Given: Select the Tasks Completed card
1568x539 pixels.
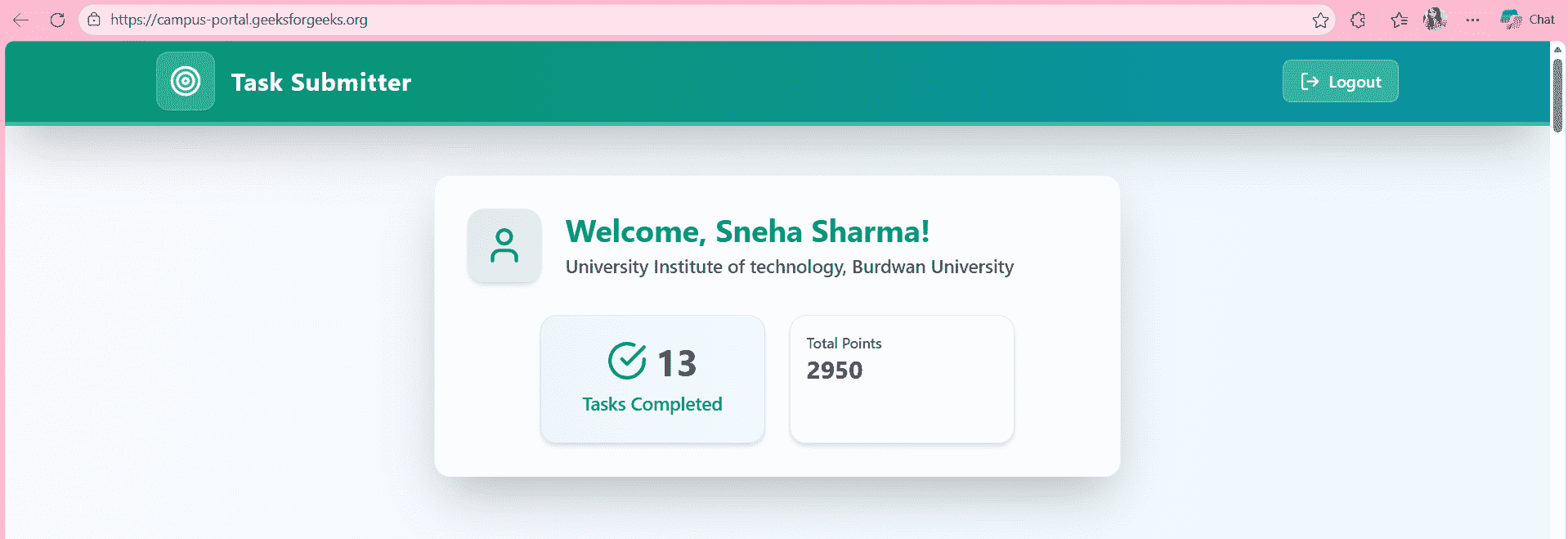Looking at the screenshot, I should (x=652, y=380).
